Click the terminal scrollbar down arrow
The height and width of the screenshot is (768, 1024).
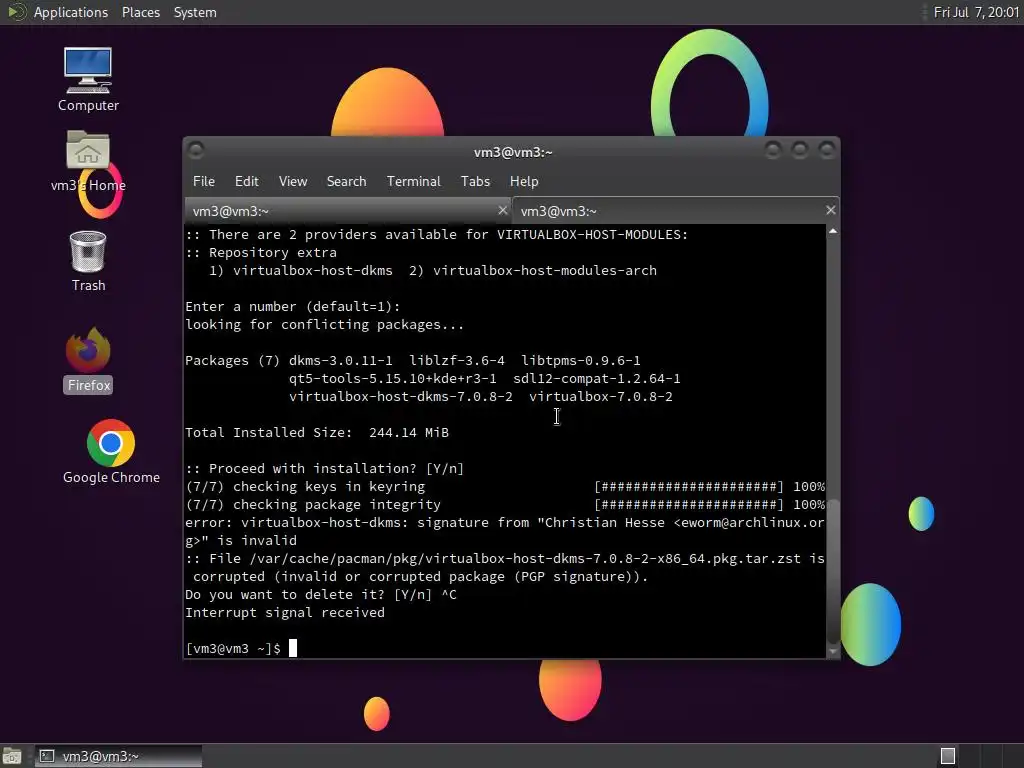pyautogui.click(x=833, y=651)
